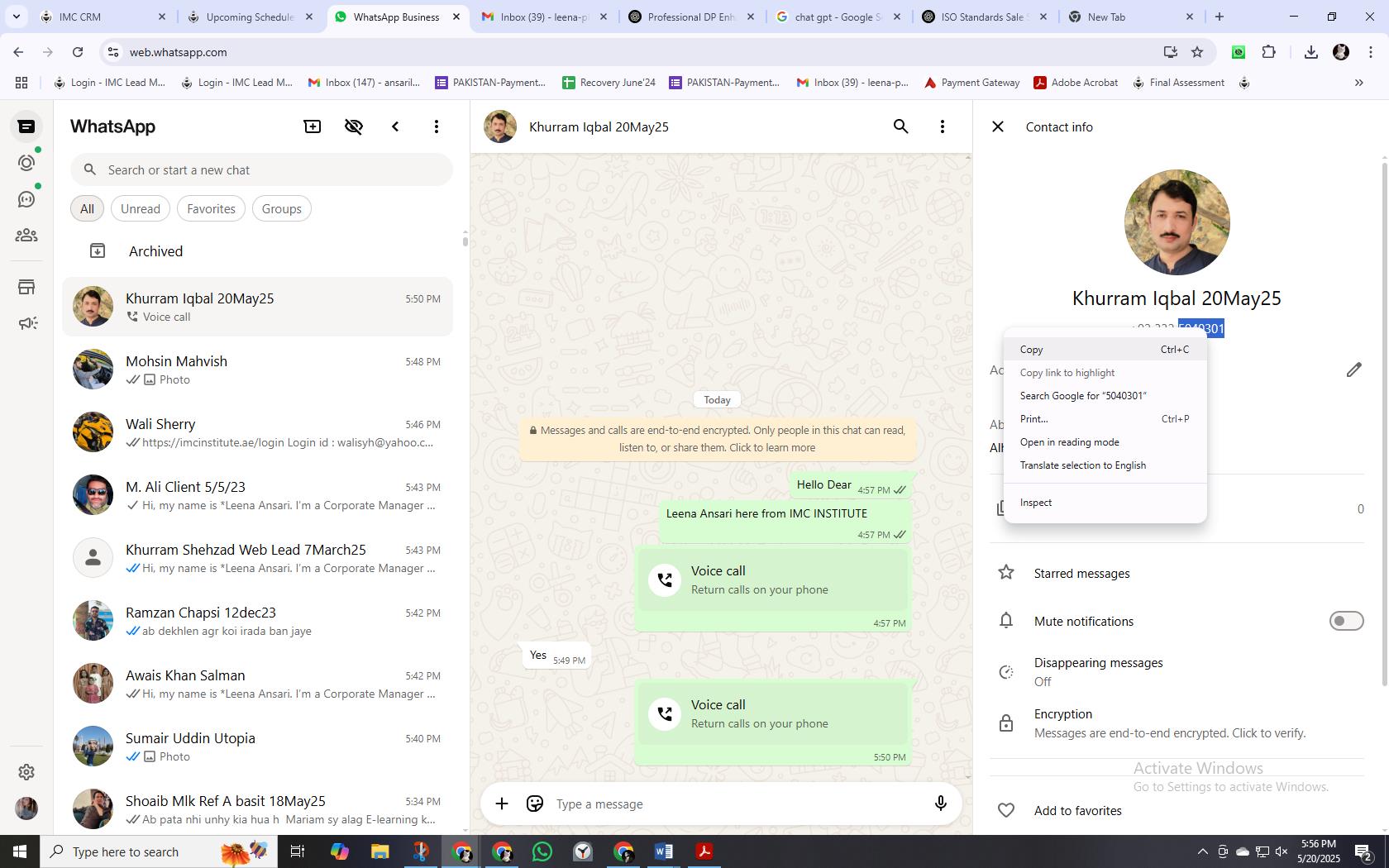The image size is (1389, 868).
Task: Open a new browser tab with plus
Action: [1219, 17]
